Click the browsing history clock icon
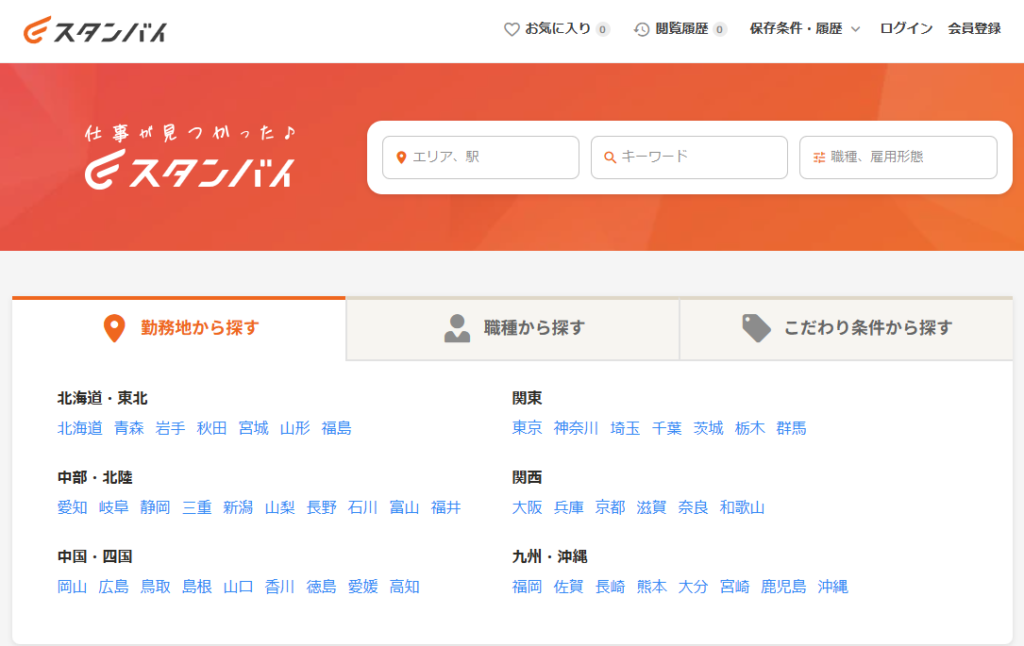Image resolution: width=1024 pixels, height=646 pixels. tap(642, 29)
